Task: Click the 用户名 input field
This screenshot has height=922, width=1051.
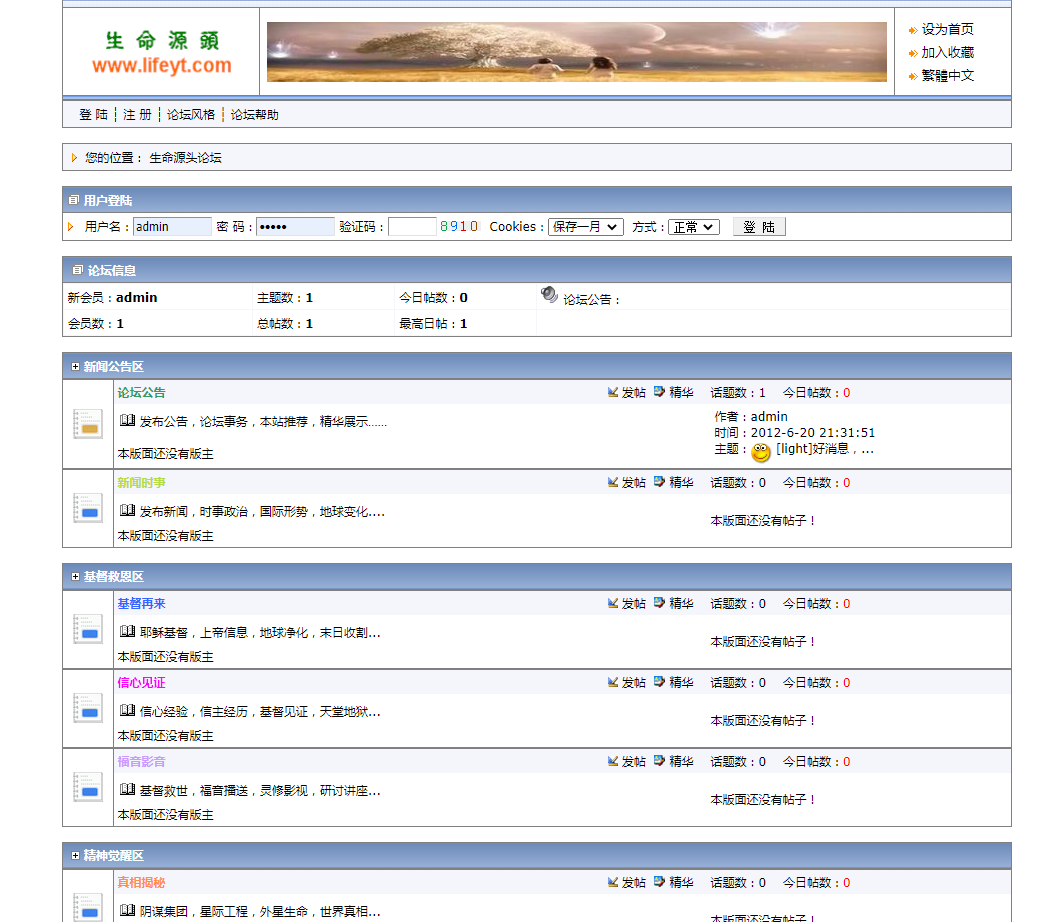Action: (x=172, y=226)
